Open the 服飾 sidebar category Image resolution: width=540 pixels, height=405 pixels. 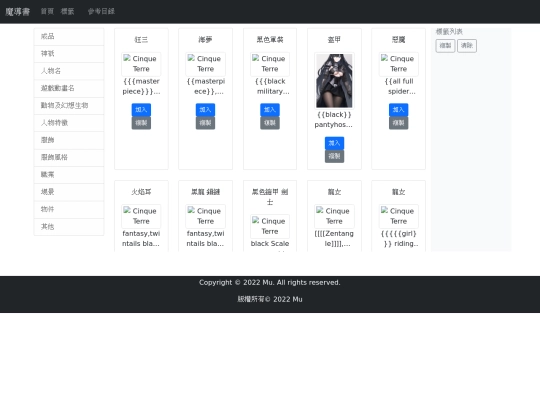pos(69,140)
